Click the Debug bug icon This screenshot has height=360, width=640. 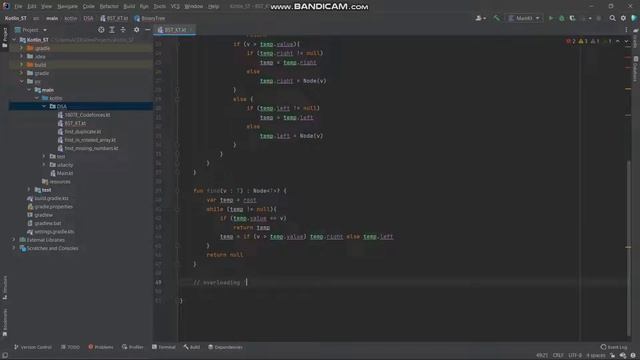pyautogui.click(x=562, y=18)
